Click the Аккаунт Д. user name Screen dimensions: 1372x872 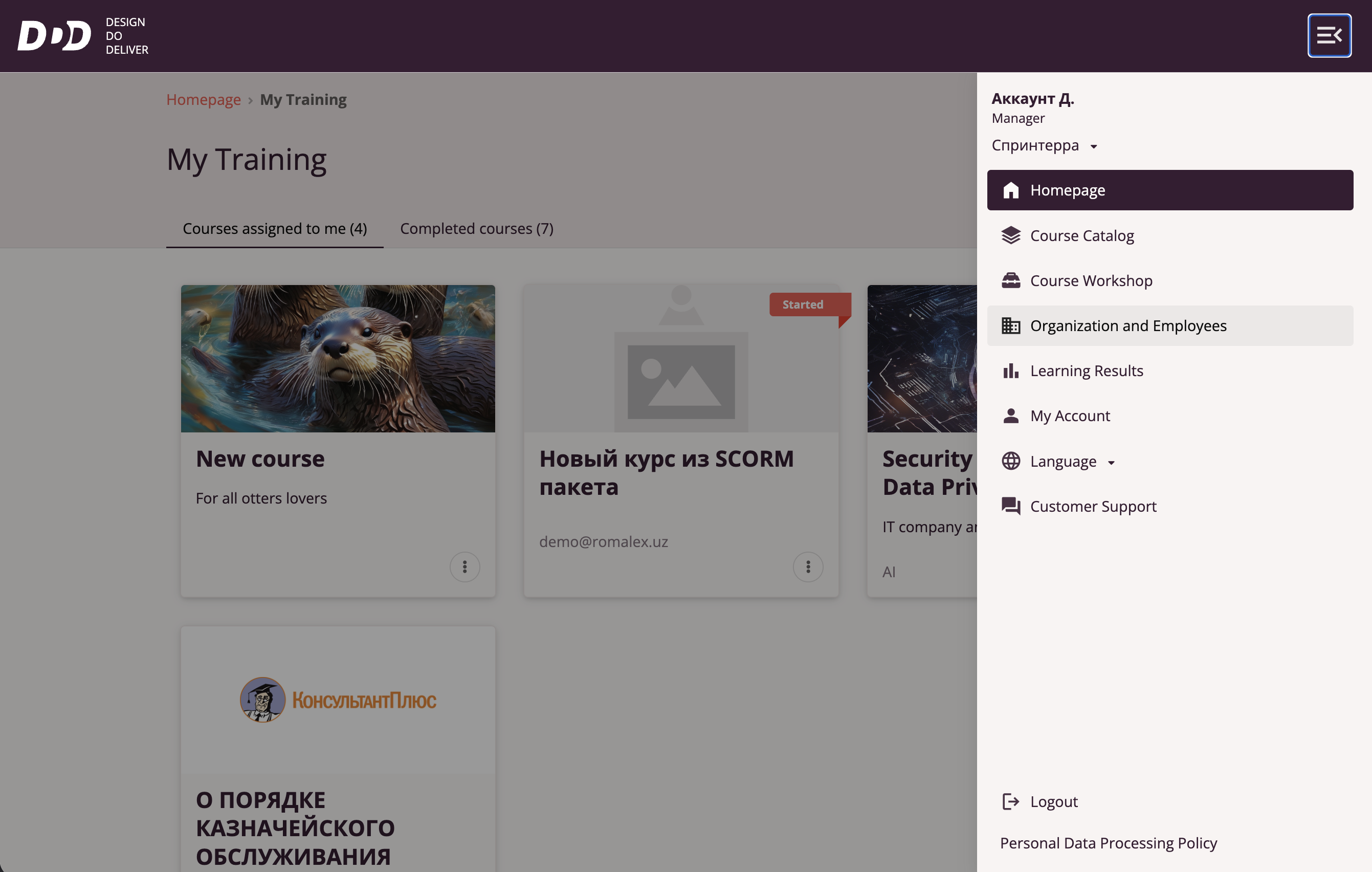[x=1032, y=99]
